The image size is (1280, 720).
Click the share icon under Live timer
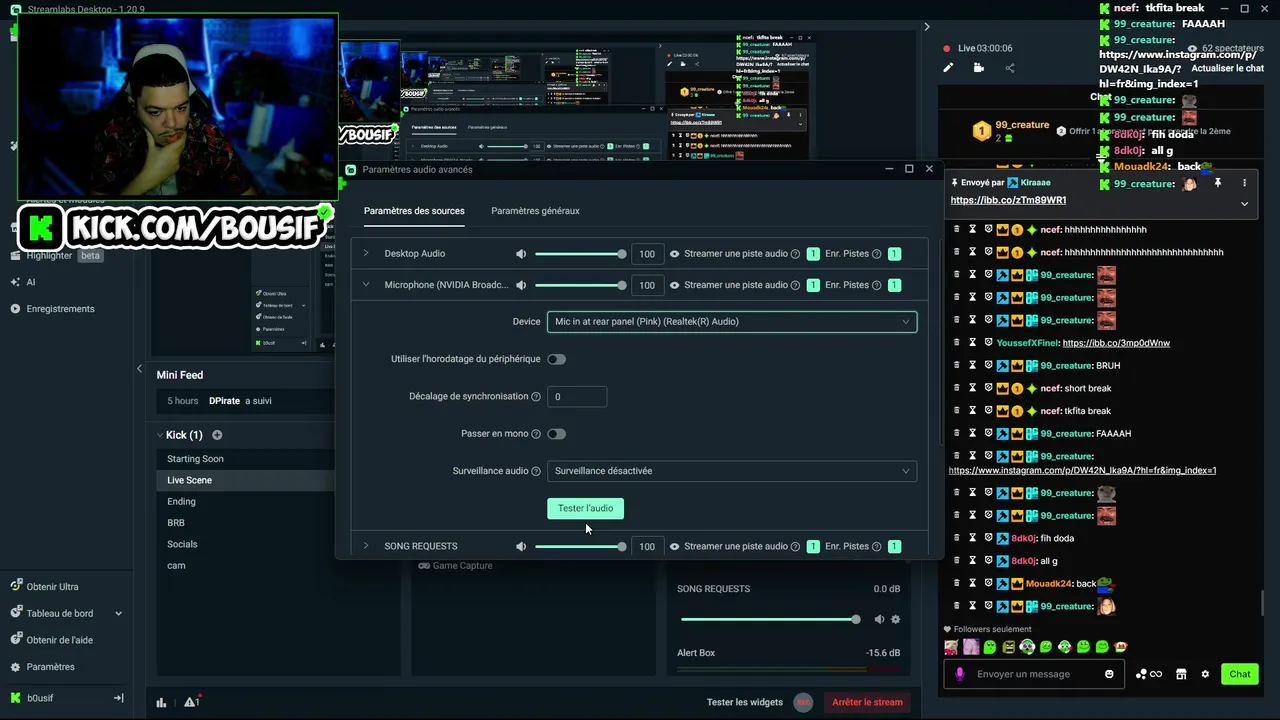click(x=1010, y=68)
